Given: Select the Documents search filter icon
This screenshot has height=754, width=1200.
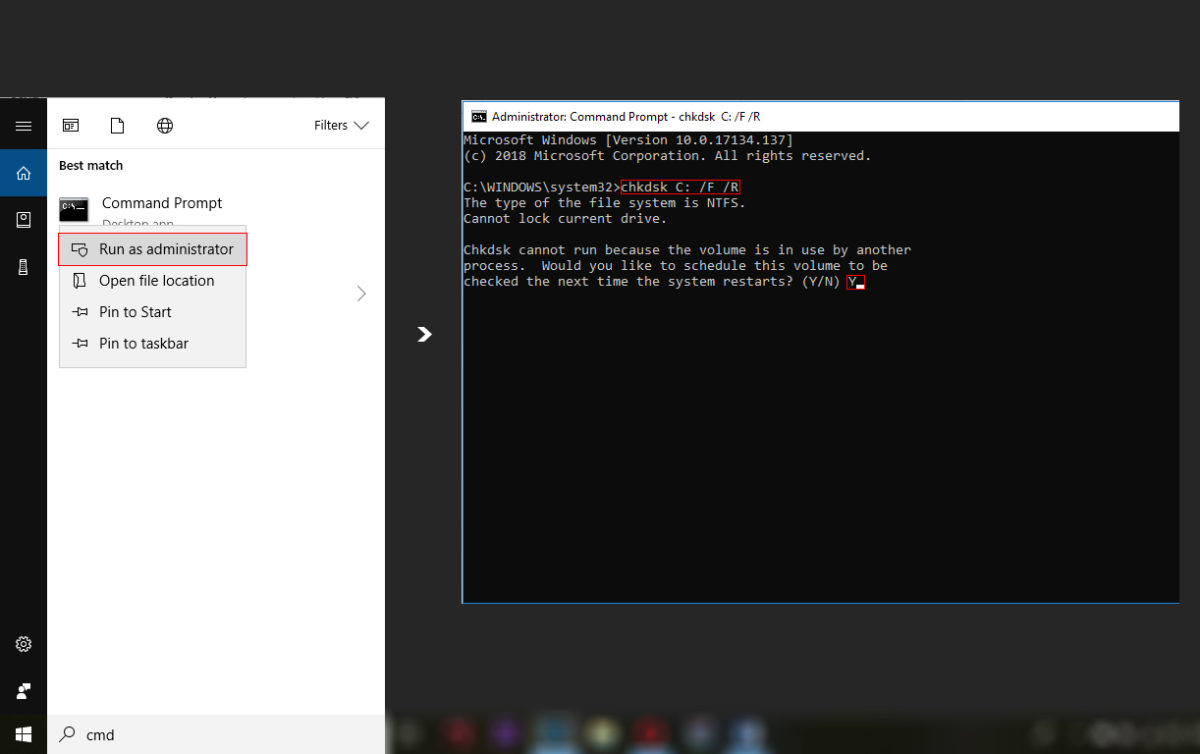Looking at the screenshot, I should click(117, 125).
